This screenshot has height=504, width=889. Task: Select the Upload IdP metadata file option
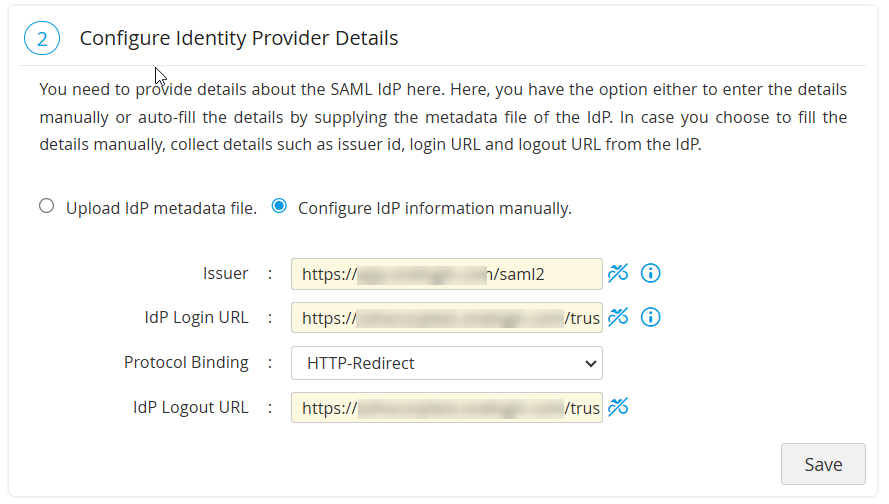tap(46, 207)
